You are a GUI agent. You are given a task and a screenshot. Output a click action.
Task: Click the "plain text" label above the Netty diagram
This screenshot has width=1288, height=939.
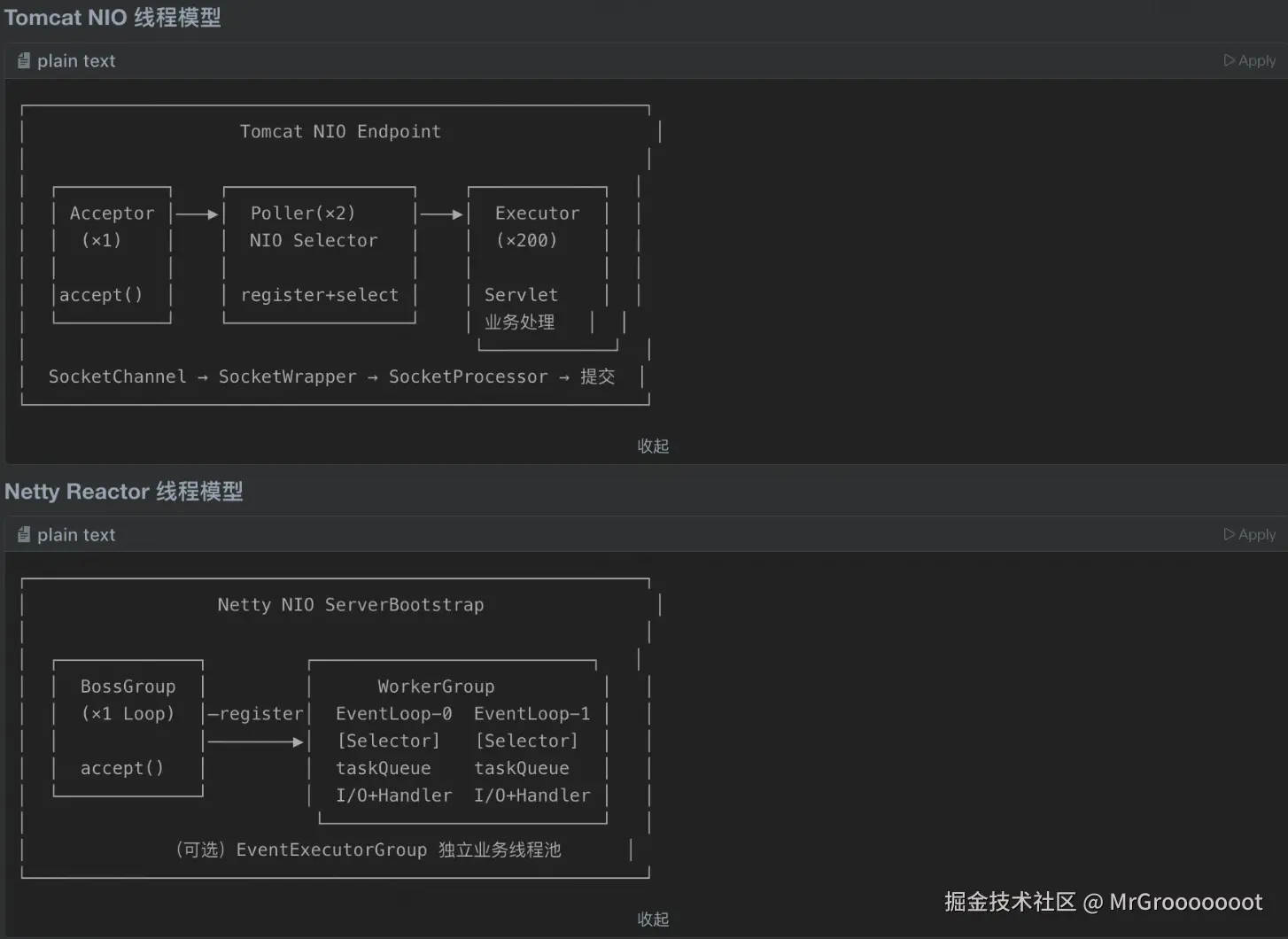pyautogui.click(x=76, y=535)
